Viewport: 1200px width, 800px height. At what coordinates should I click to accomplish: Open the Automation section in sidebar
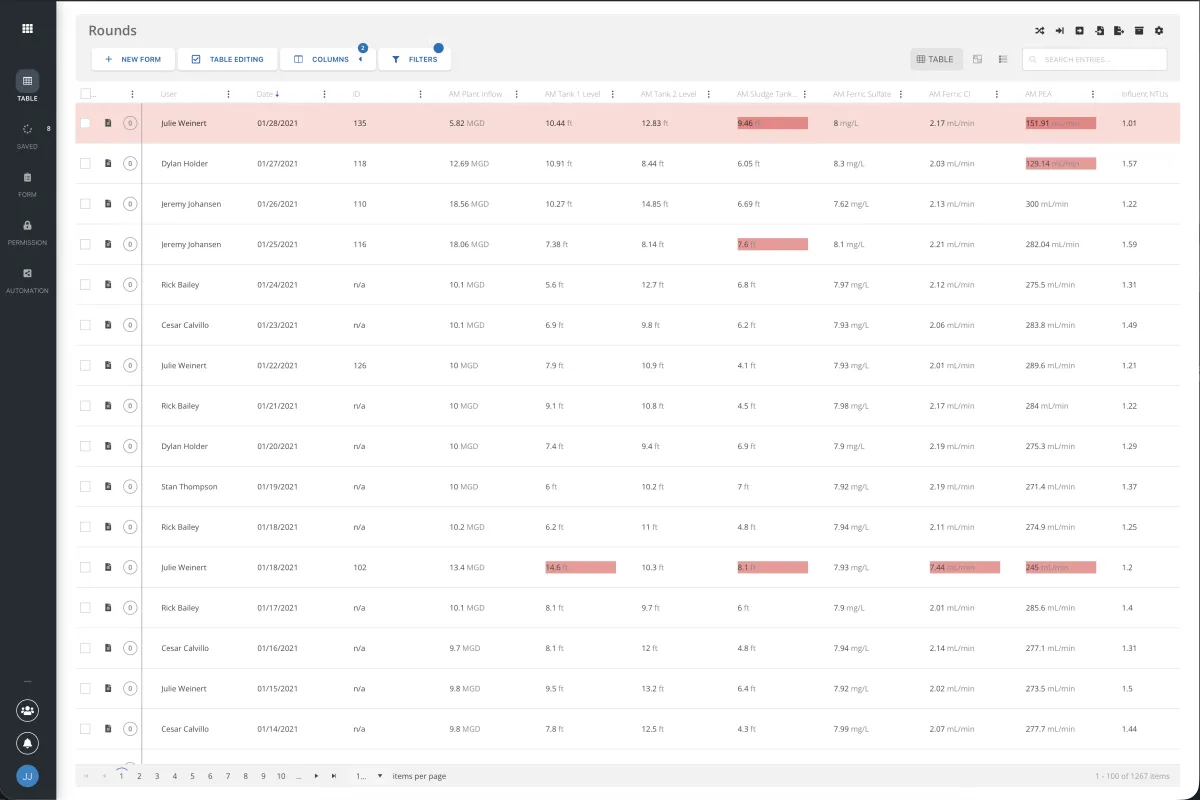click(x=27, y=280)
